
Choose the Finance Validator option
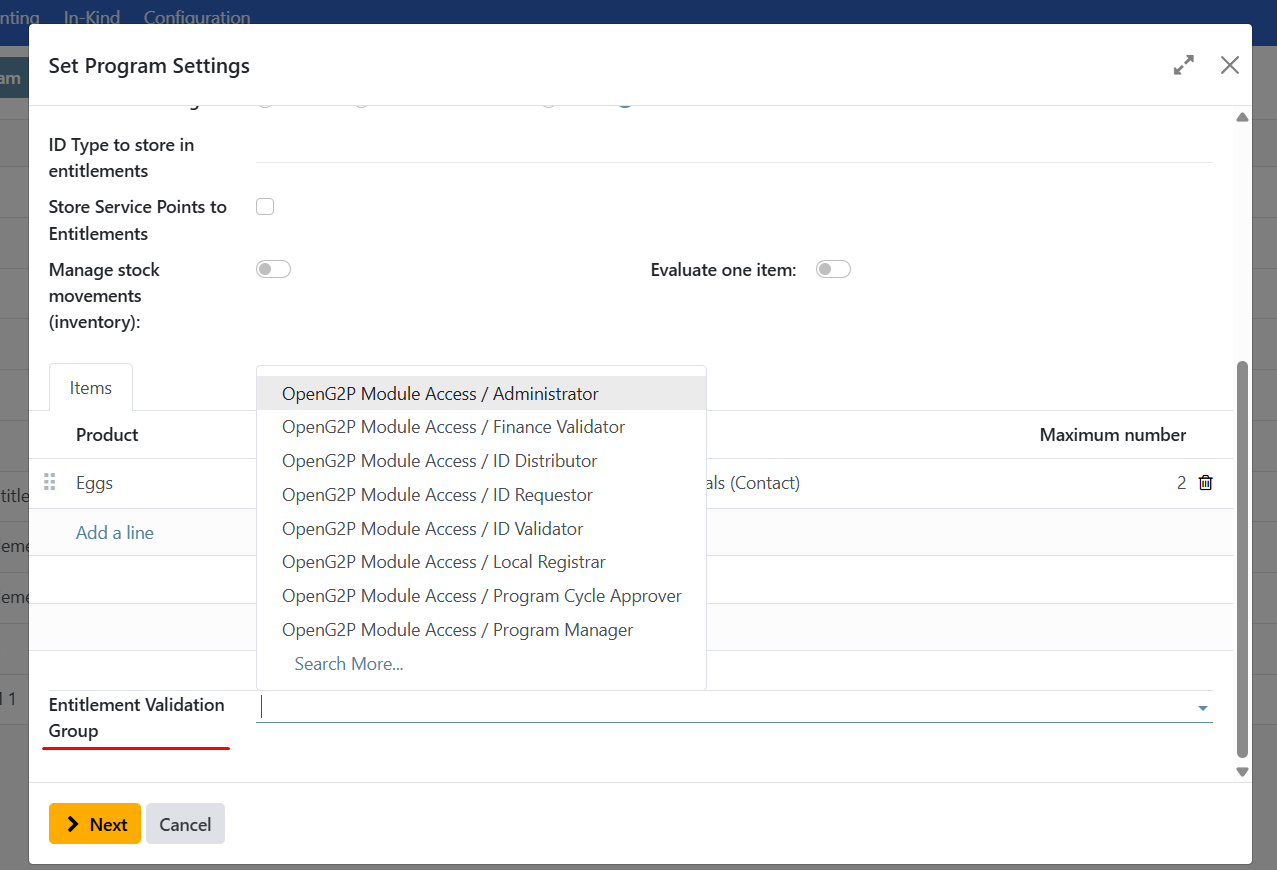tap(453, 427)
